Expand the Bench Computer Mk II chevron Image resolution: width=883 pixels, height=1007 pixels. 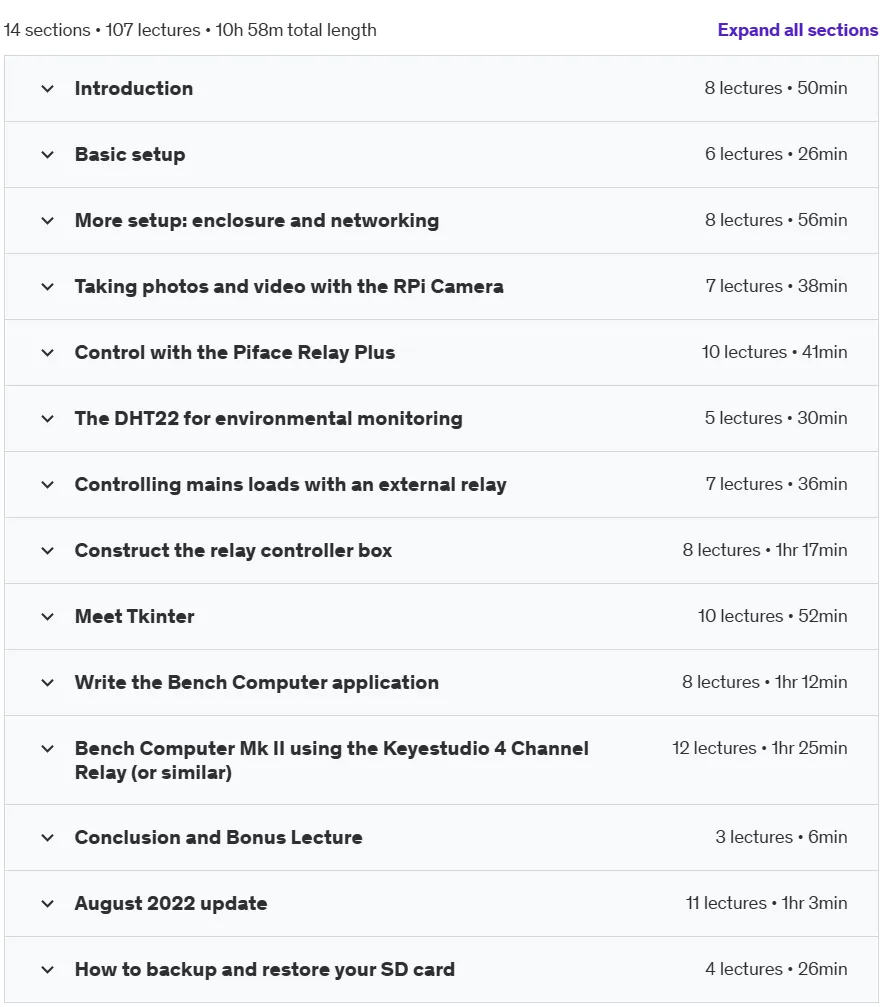48,749
